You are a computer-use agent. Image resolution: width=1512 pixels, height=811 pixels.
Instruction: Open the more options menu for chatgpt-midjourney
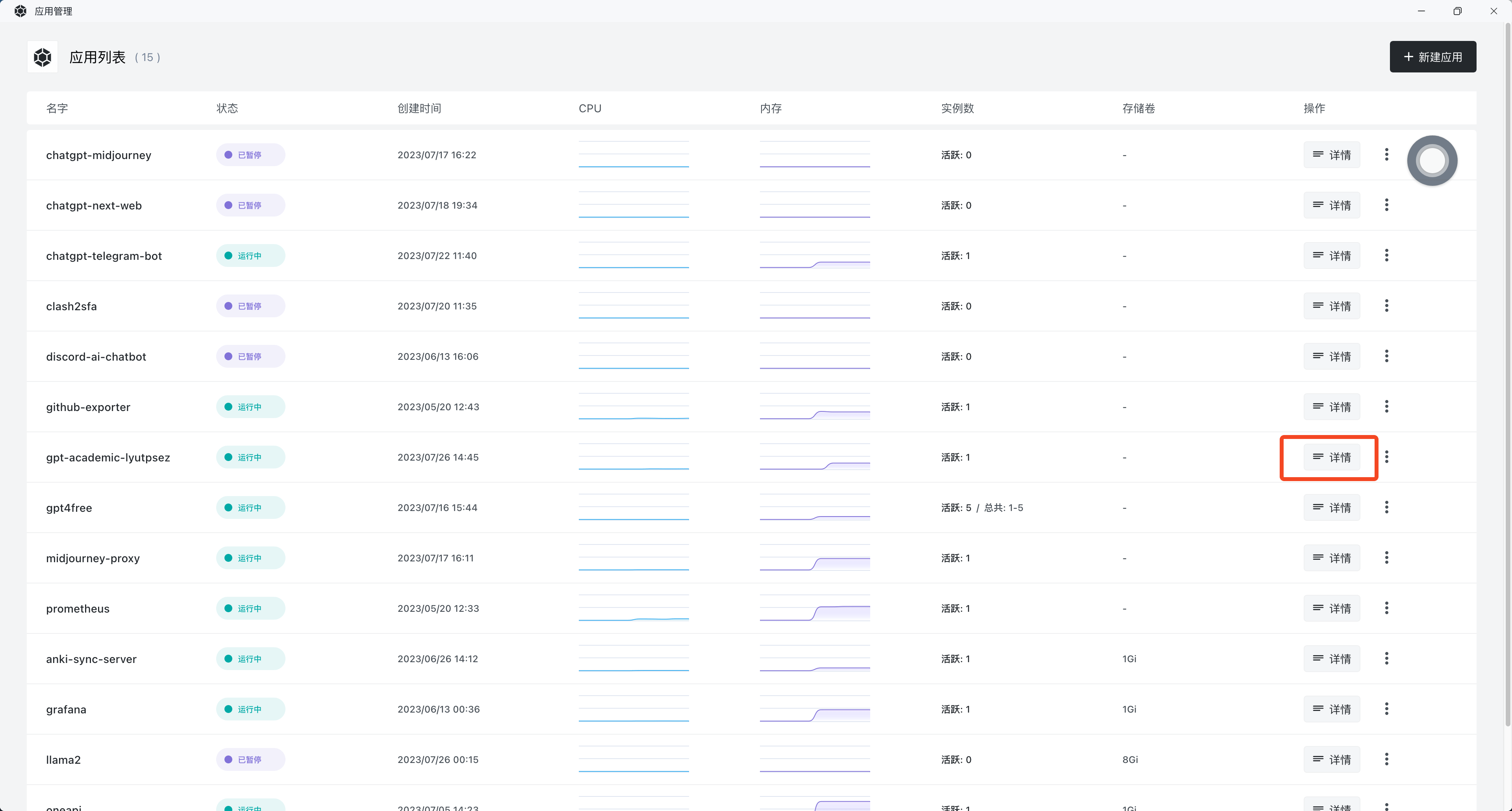click(1386, 154)
